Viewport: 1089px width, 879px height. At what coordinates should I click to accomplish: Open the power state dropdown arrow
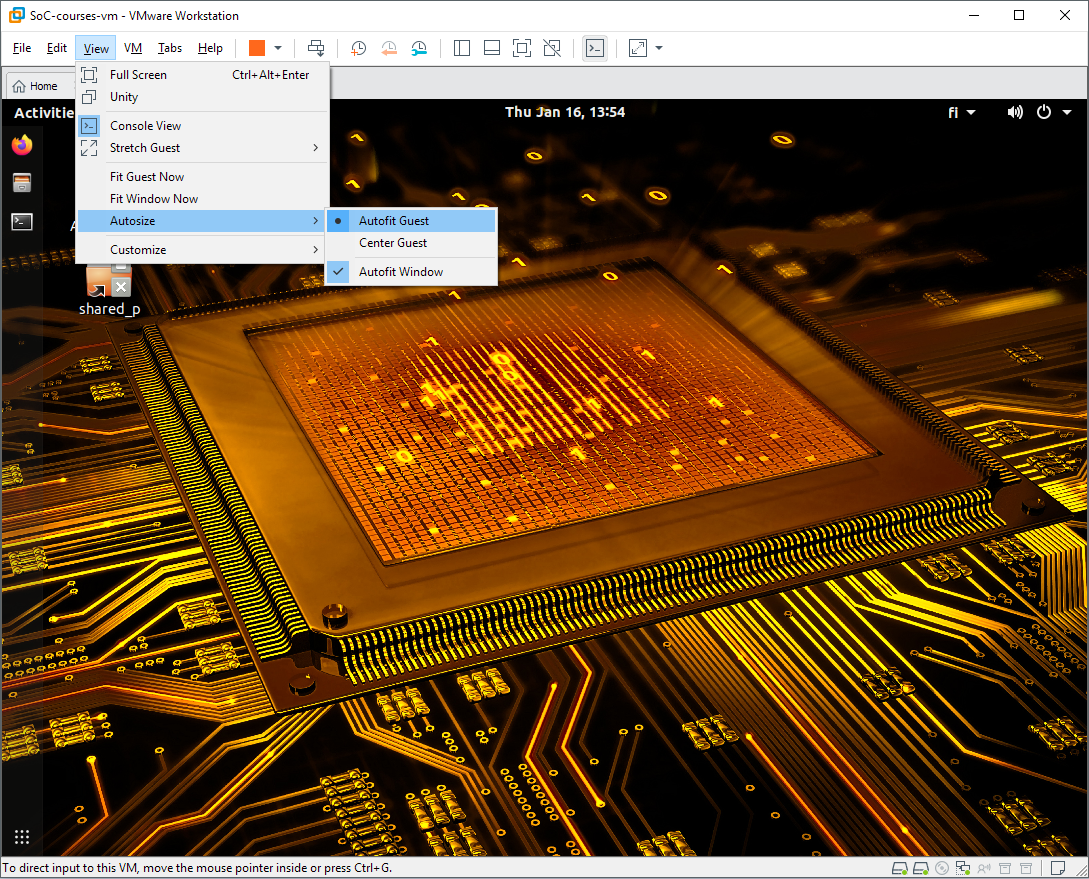click(x=278, y=48)
